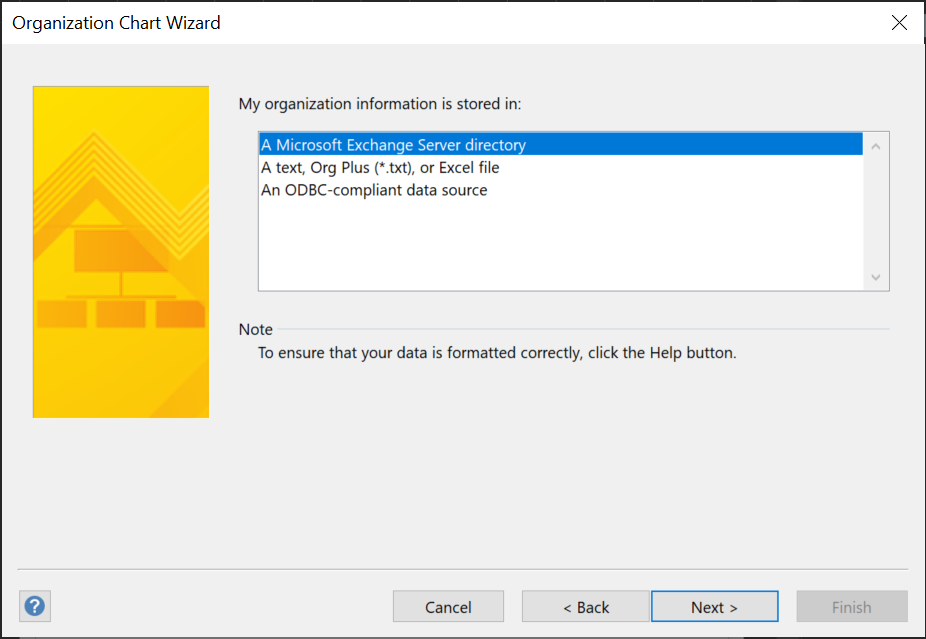Open Help via the question mark icon
The height and width of the screenshot is (639, 926).
tap(34, 606)
